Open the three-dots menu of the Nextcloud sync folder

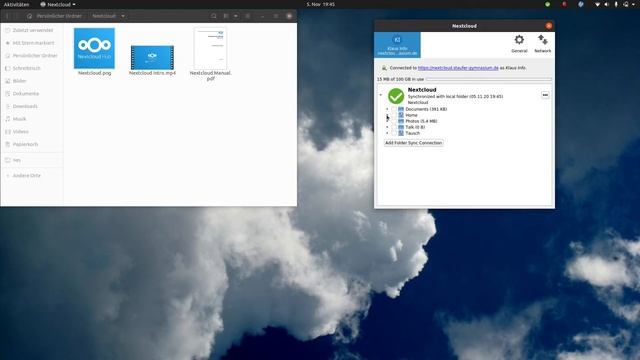click(x=545, y=95)
